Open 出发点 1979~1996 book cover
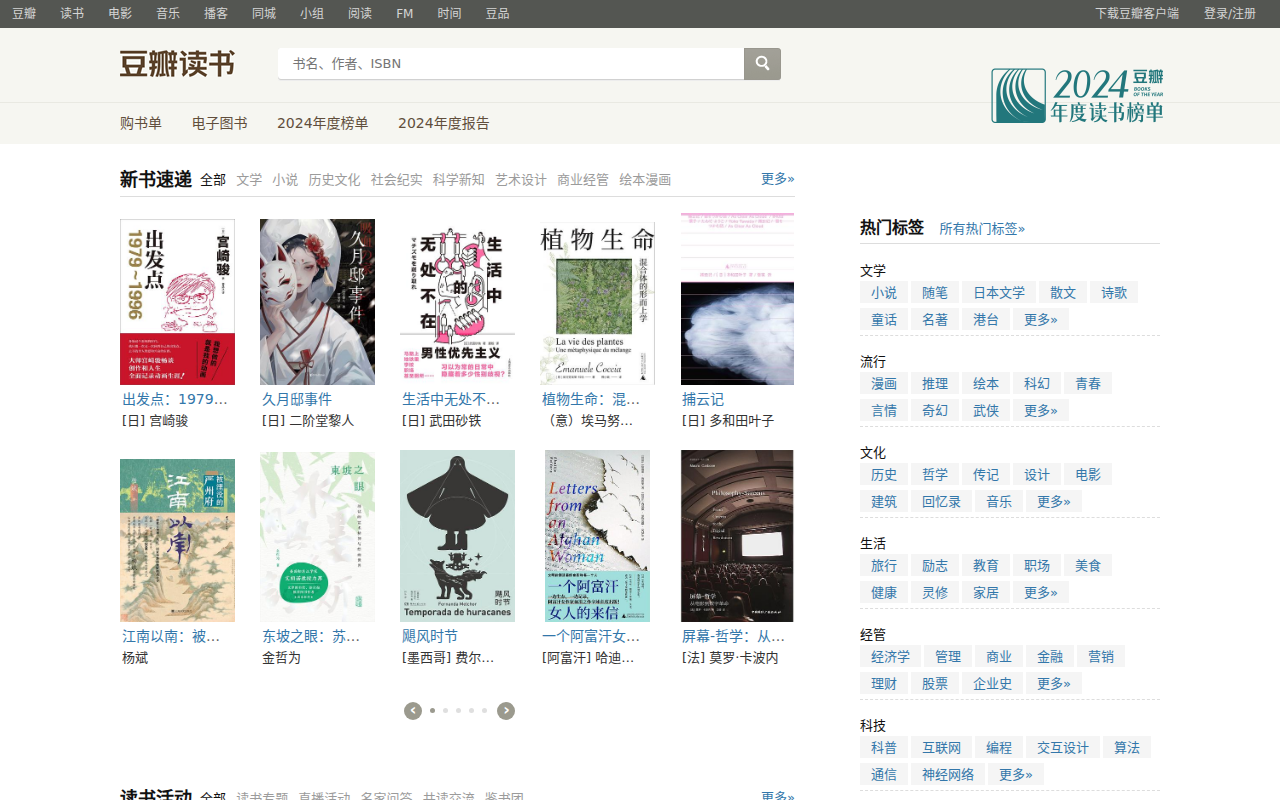Screen dimensions: 1280x800 pyautogui.click(x=177, y=302)
